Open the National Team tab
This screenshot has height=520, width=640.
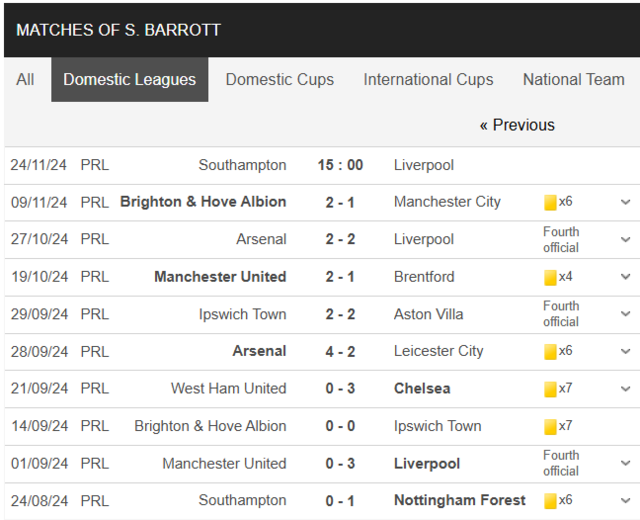(x=573, y=80)
